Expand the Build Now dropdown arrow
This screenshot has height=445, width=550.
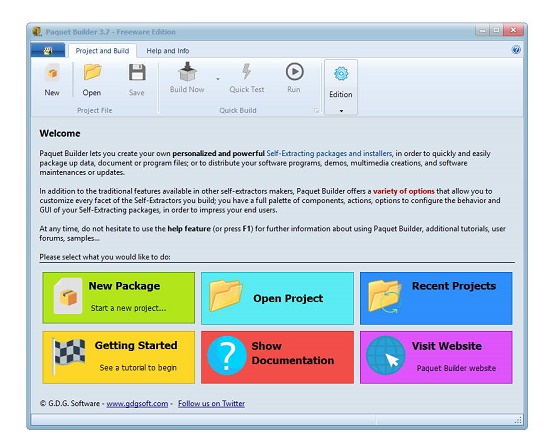coord(218,79)
